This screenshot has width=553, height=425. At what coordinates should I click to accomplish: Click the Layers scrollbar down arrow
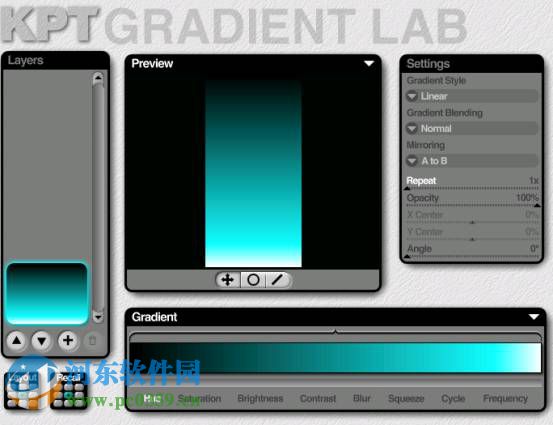coord(98,316)
